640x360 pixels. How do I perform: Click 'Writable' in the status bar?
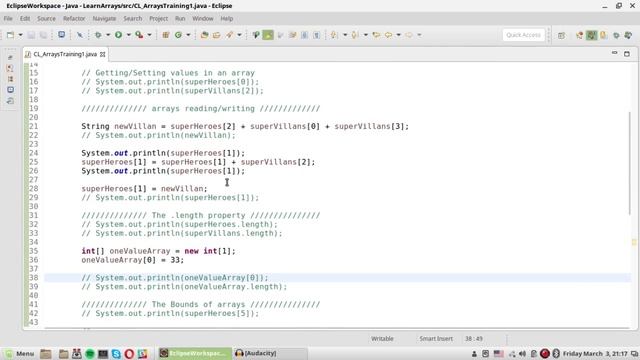pyautogui.click(x=382, y=338)
